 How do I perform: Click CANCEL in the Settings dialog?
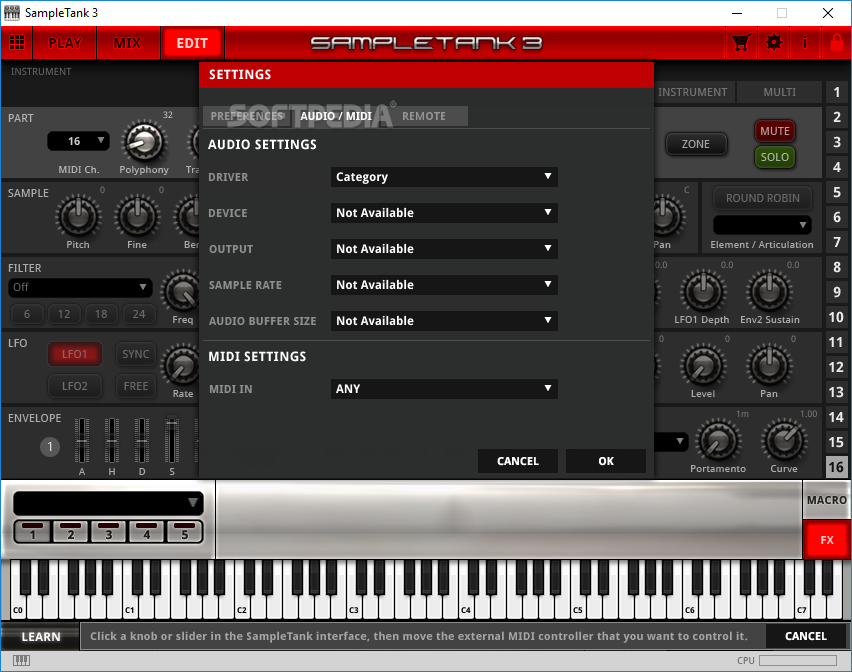click(518, 461)
